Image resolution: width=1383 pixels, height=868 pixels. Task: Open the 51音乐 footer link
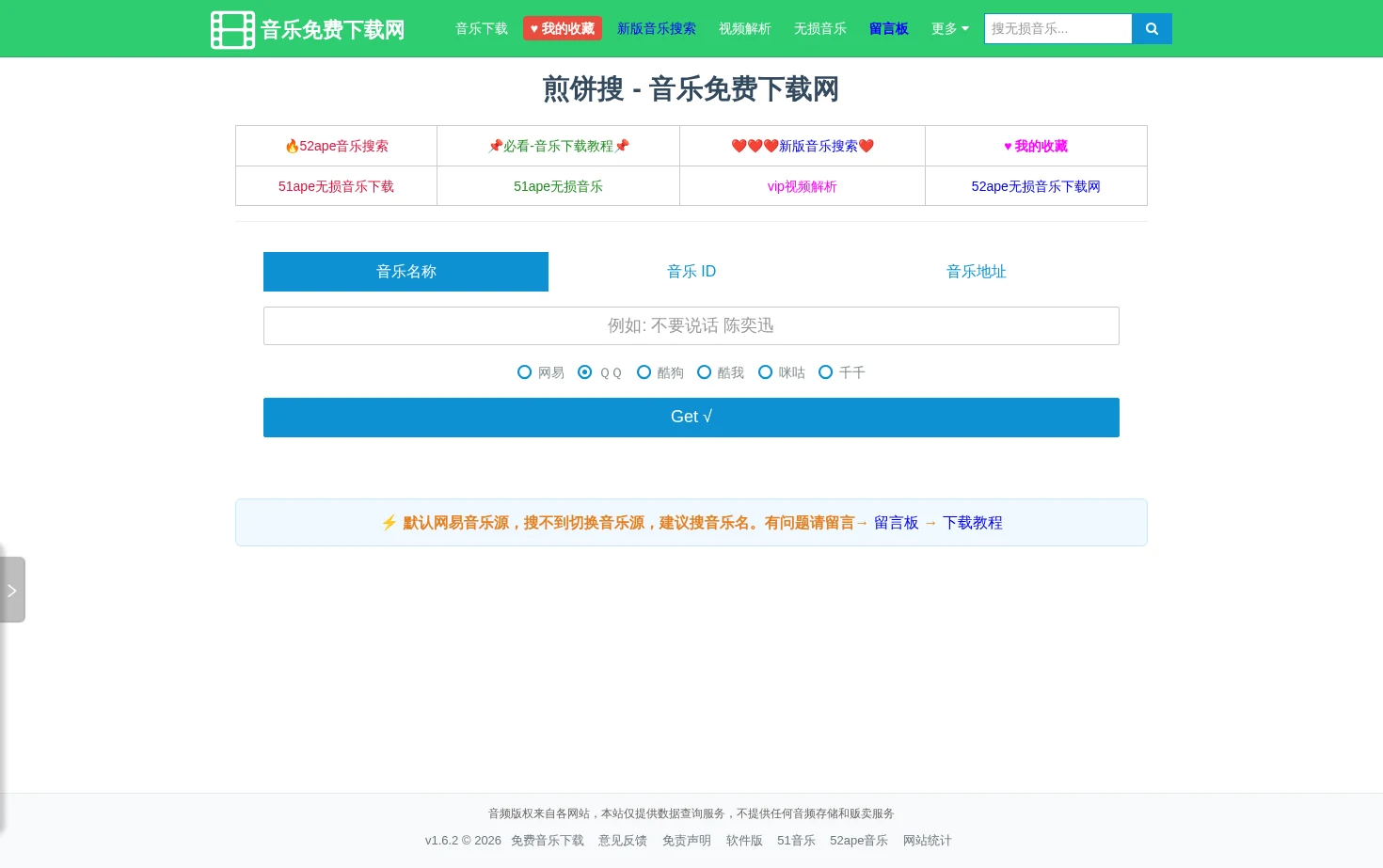tap(796, 841)
